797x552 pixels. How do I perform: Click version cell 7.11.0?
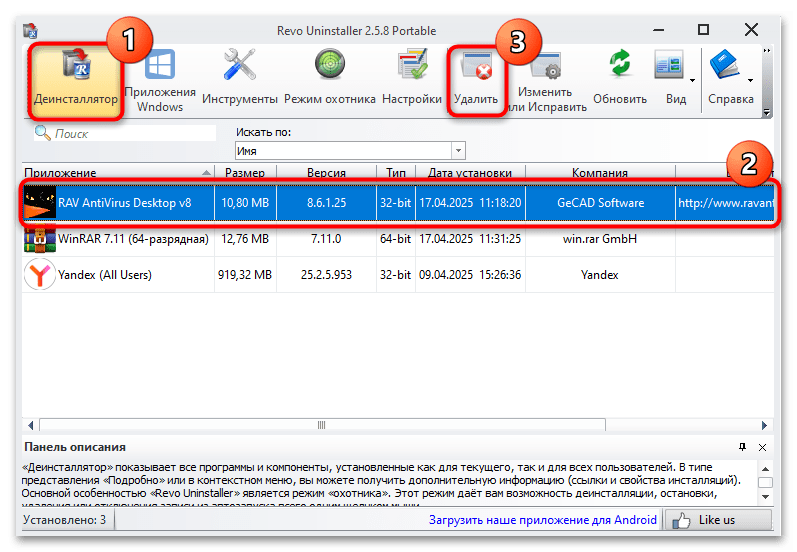(326, 238)
